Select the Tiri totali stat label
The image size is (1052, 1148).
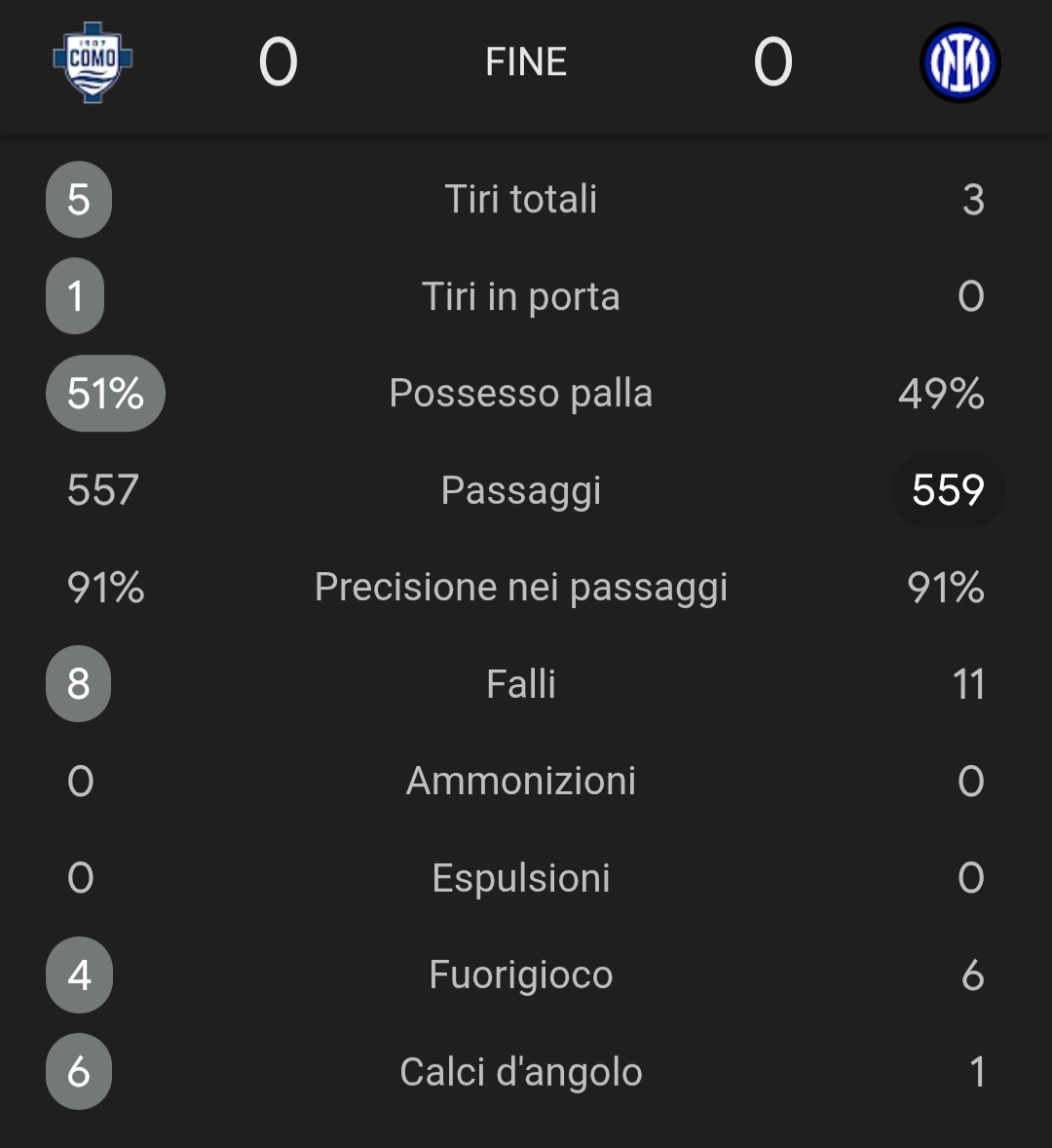pyautogui.click(x=521, y=200)
